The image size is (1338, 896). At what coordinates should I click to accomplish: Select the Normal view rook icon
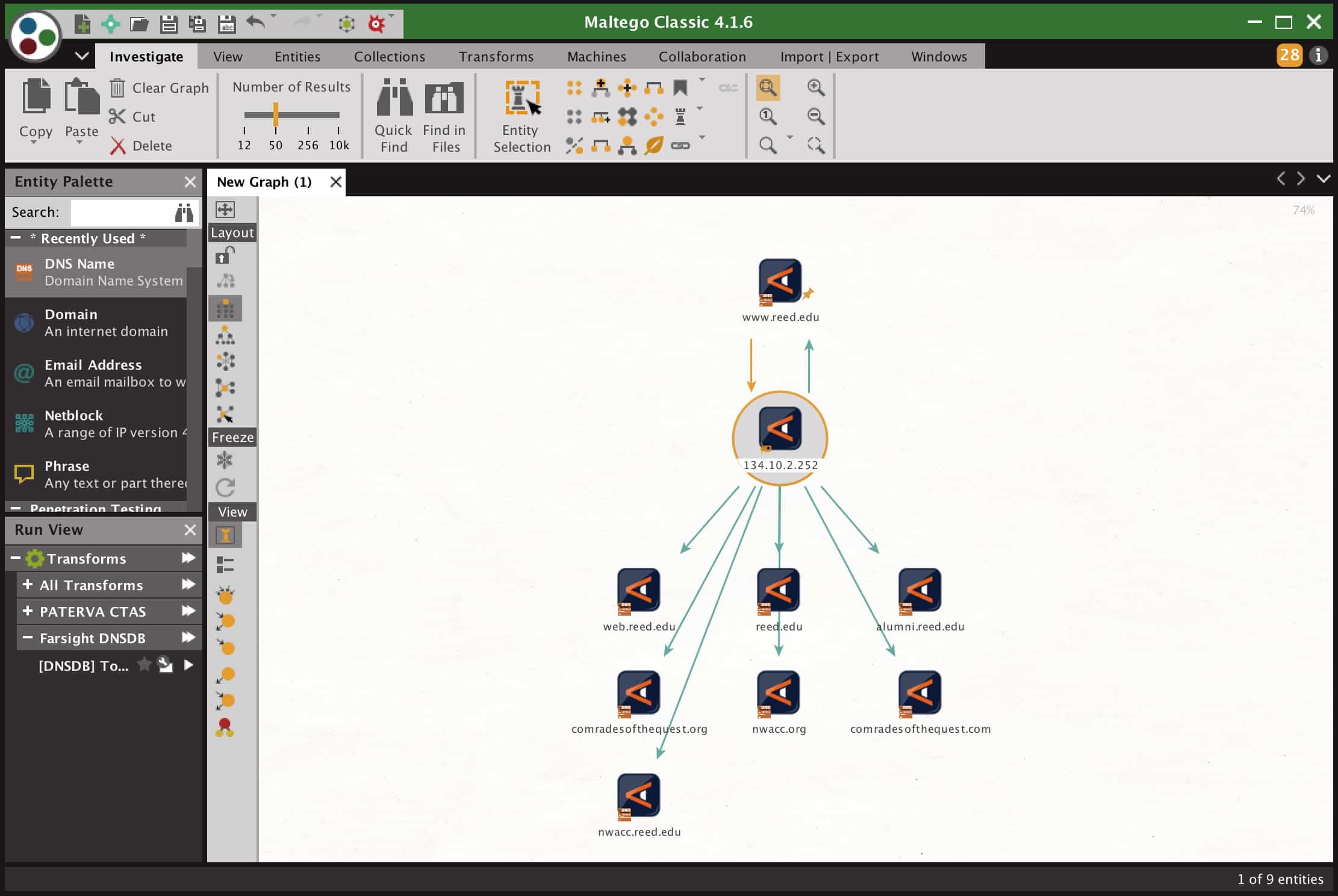[225, 535]
